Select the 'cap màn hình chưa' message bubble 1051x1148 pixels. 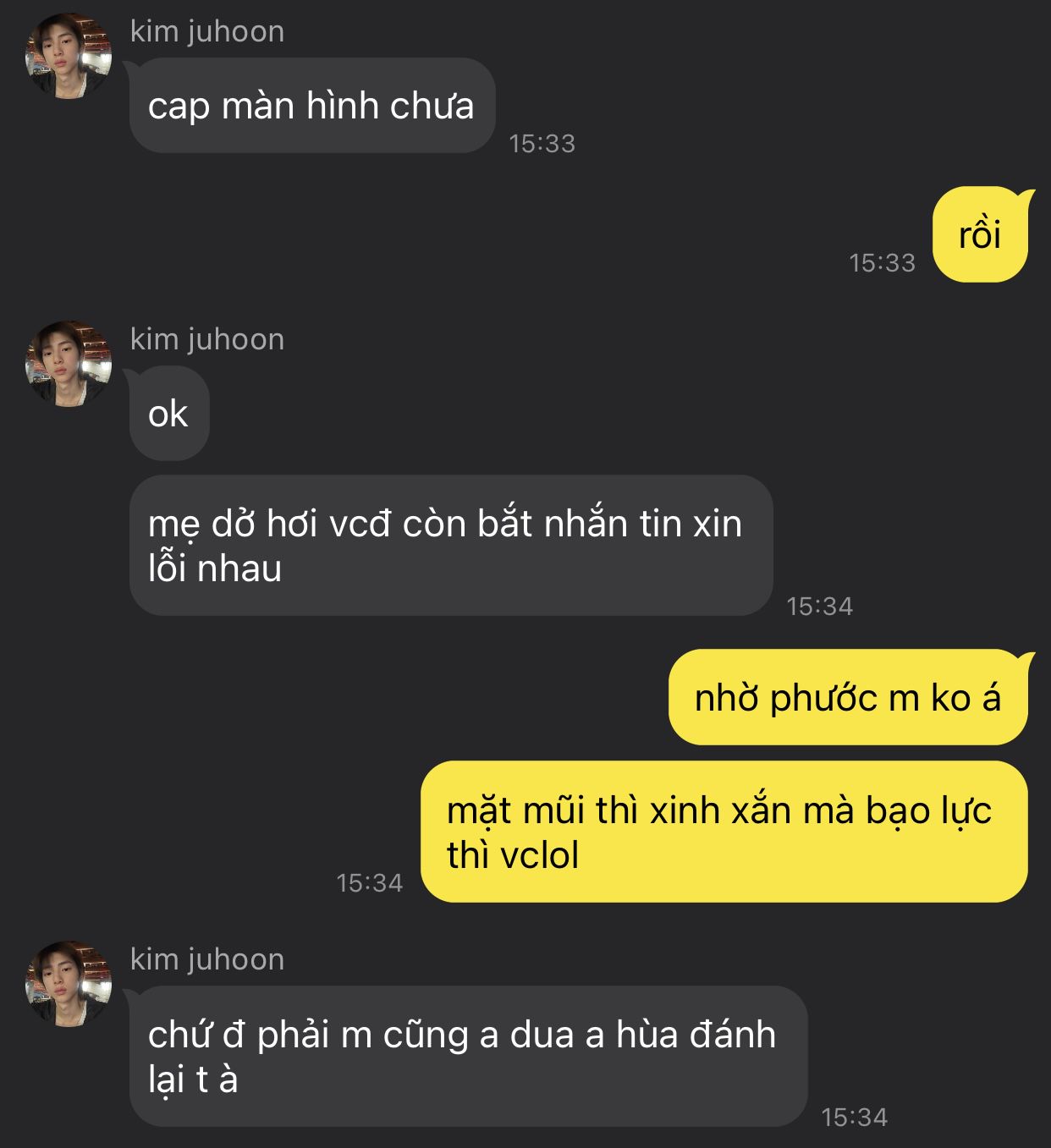tap(311, 106)
